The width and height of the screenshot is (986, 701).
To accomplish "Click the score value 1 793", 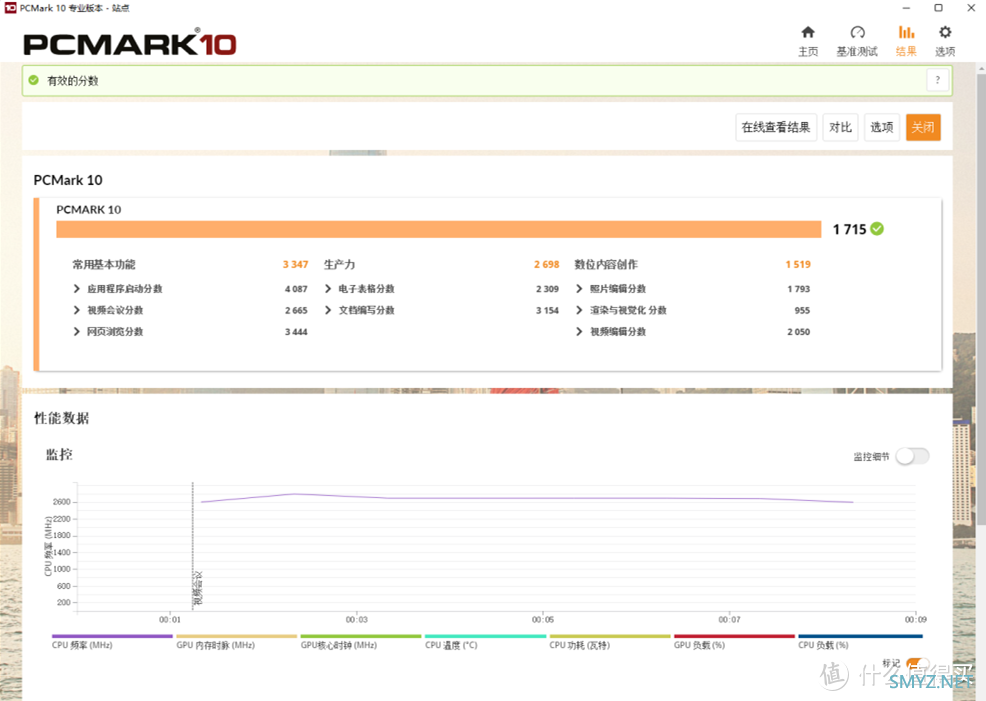I will point(799,289).
